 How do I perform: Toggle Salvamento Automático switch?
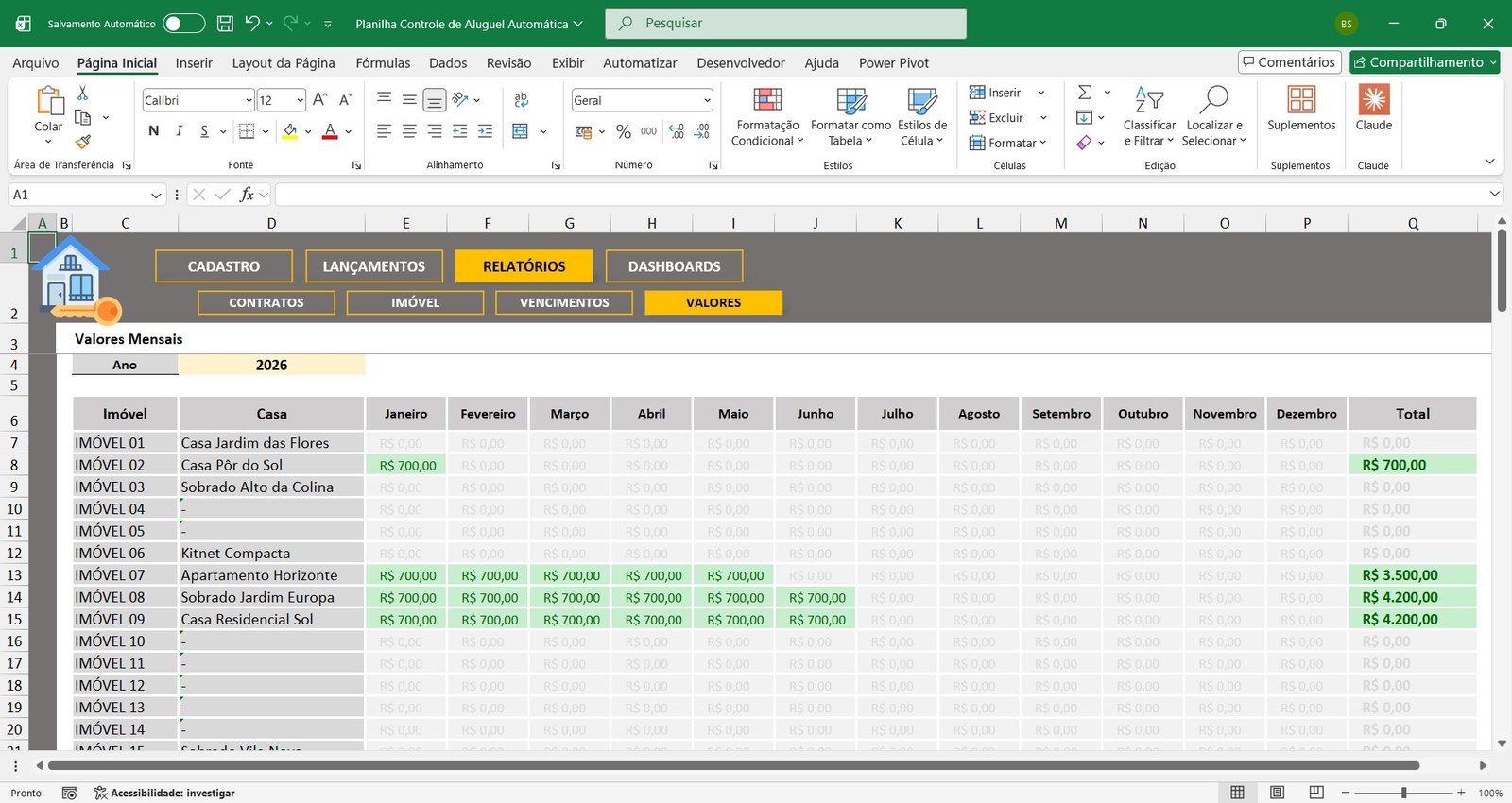point(183,24)
